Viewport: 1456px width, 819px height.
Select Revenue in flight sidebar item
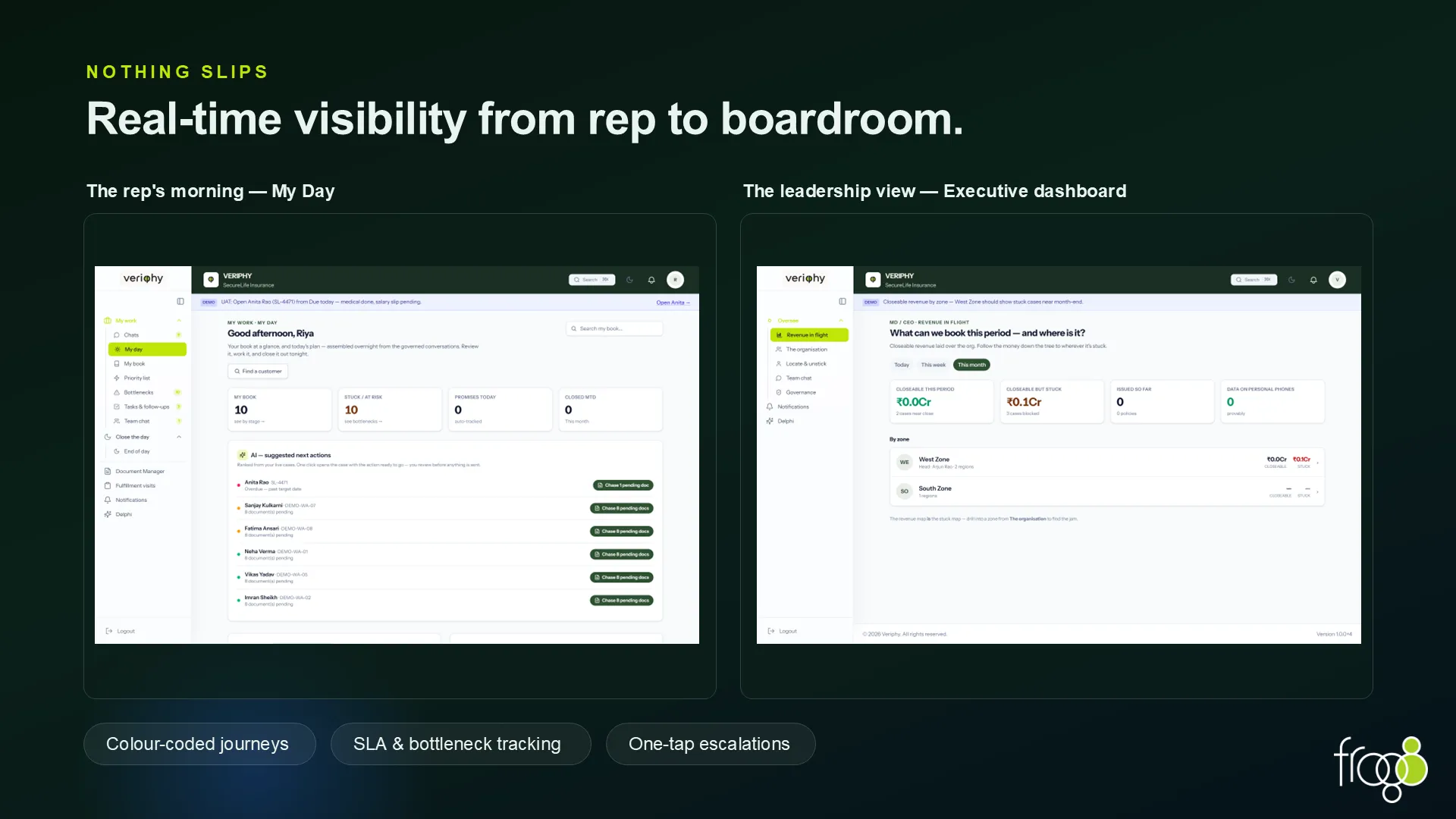[809, 334]
